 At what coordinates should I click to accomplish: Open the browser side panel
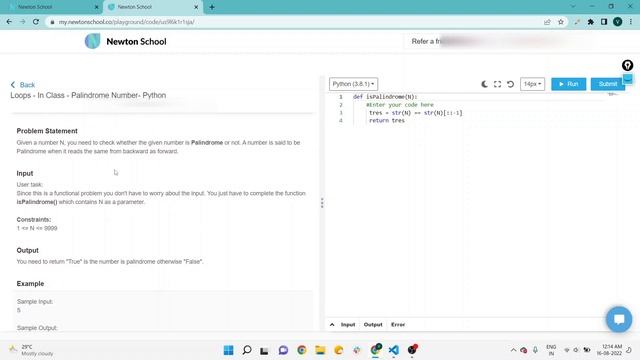(604, 22)
